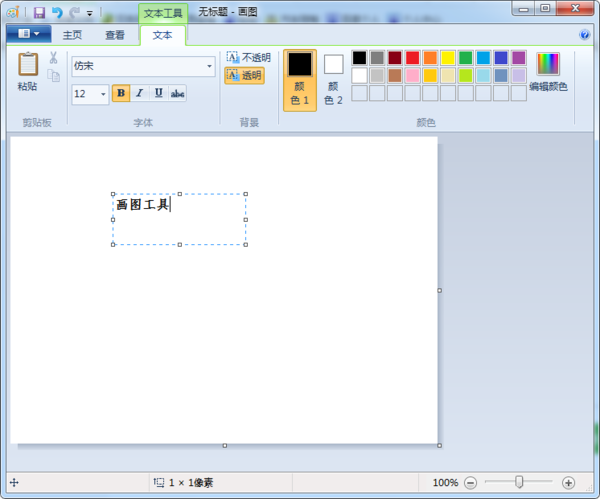The image size is (600, 499).
Task: Pick the red palette color
Action: pos(412,58)
